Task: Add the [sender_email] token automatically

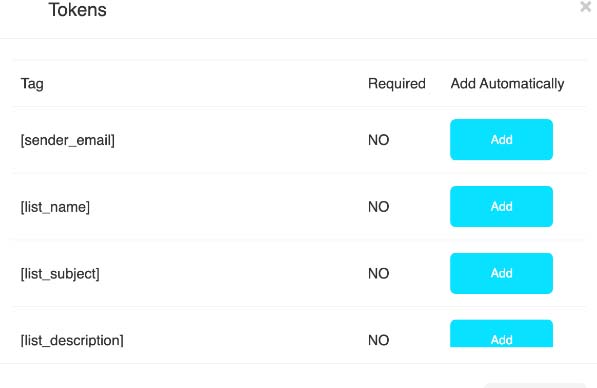Action: [501, 139]
